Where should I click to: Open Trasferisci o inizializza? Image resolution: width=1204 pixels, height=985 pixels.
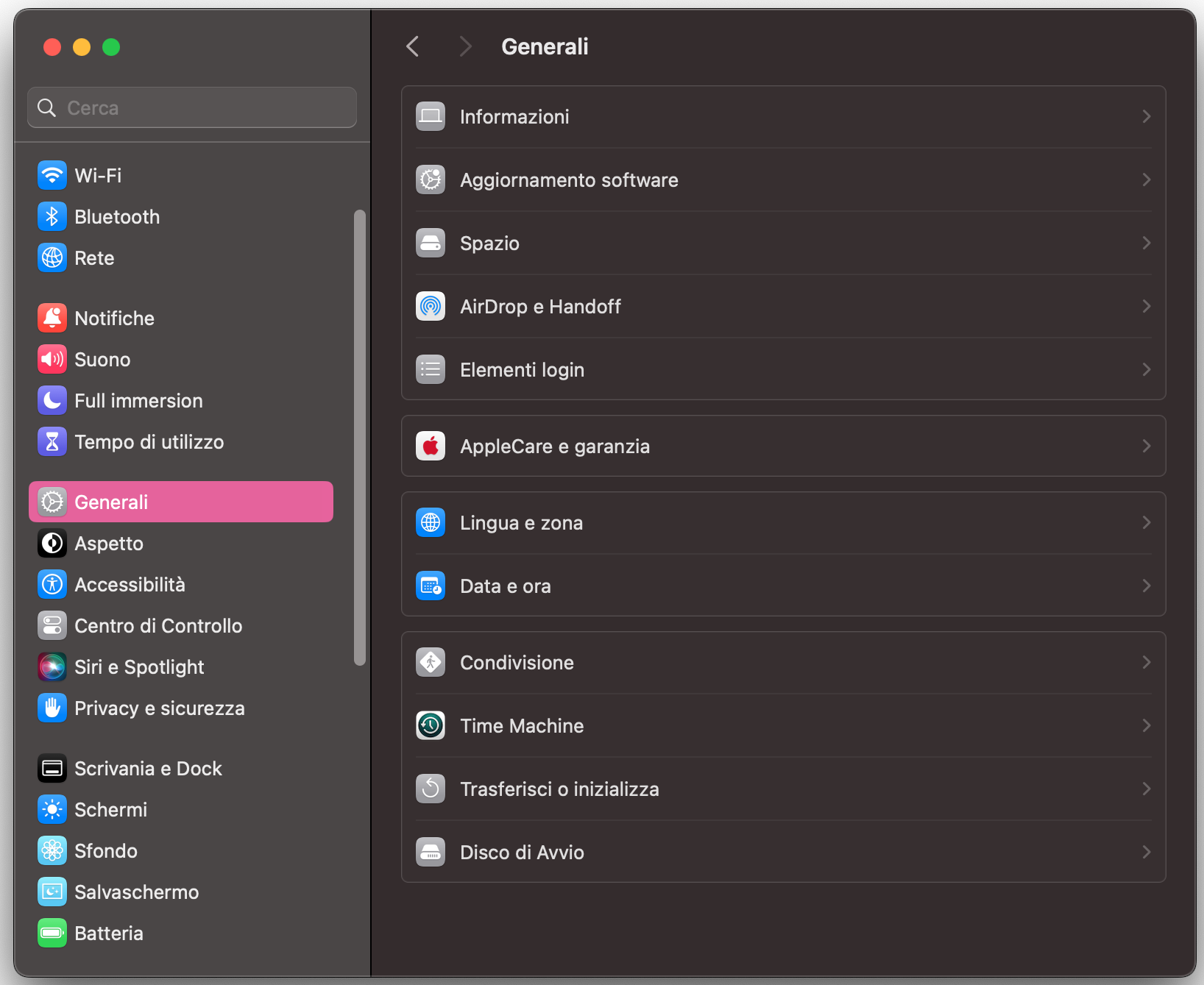click(x=559, y=789)
